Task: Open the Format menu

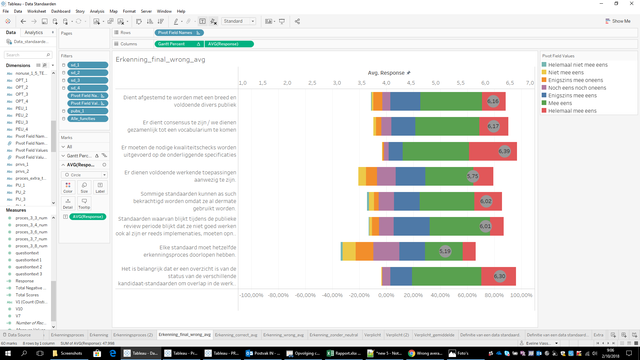Action: [129, 11]
